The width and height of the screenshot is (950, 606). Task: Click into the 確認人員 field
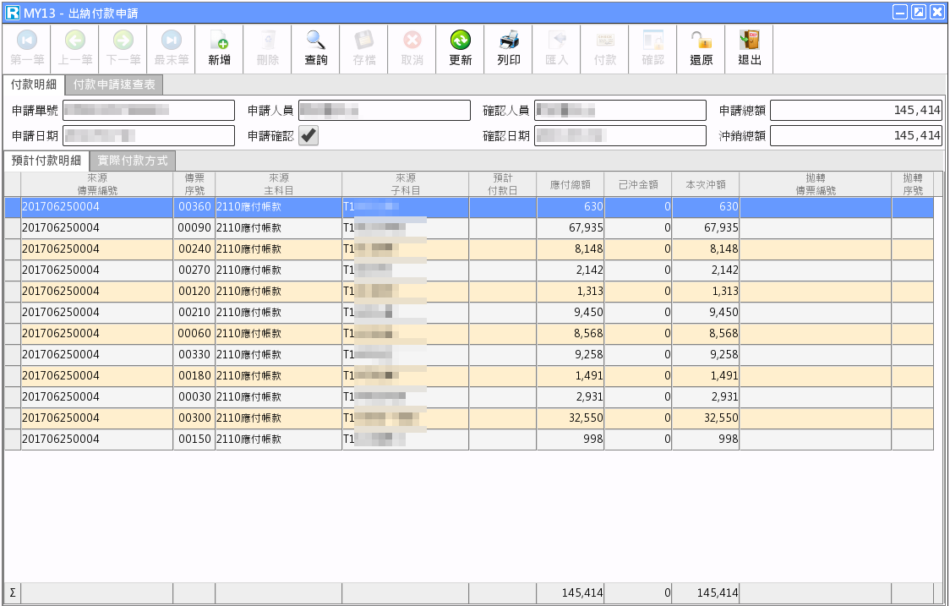(x=620, y=110)
